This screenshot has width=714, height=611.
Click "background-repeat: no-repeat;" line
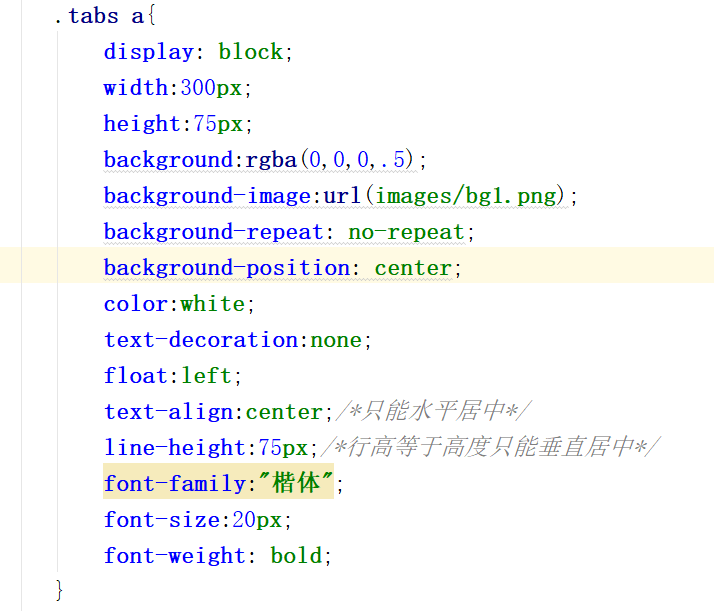(x=289, y=232)
